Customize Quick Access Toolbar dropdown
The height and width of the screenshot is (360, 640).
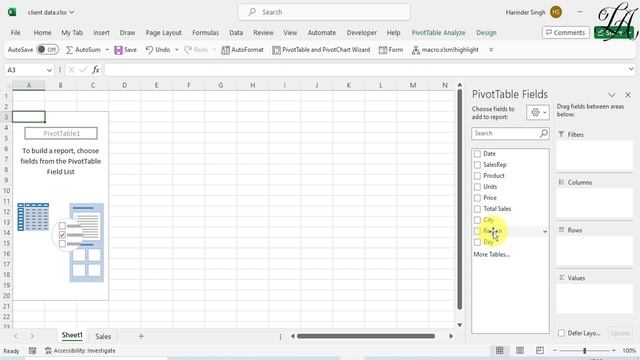pos(491,50)
